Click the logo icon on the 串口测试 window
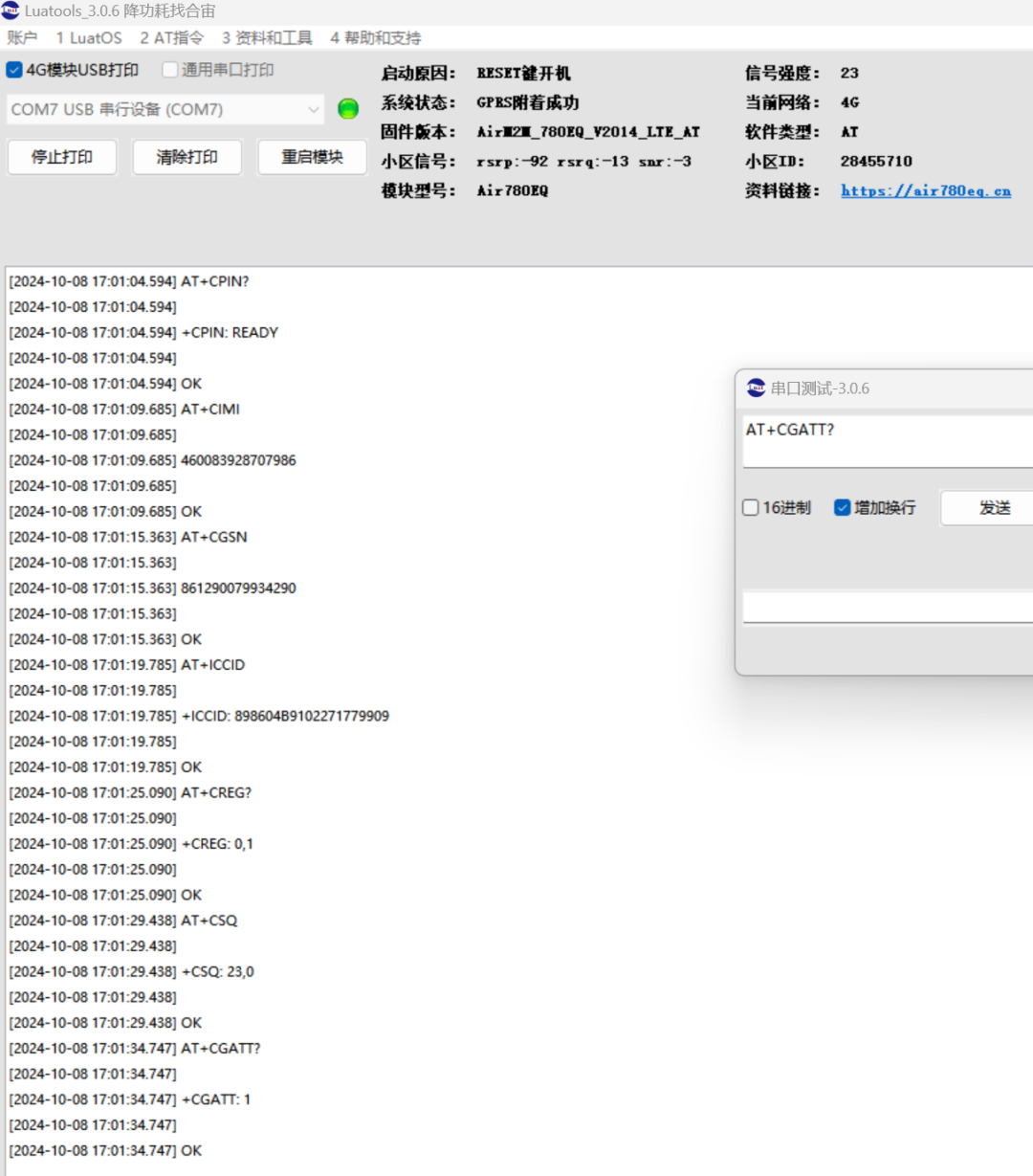The image size is (1033, 1176). pos(756,388)
